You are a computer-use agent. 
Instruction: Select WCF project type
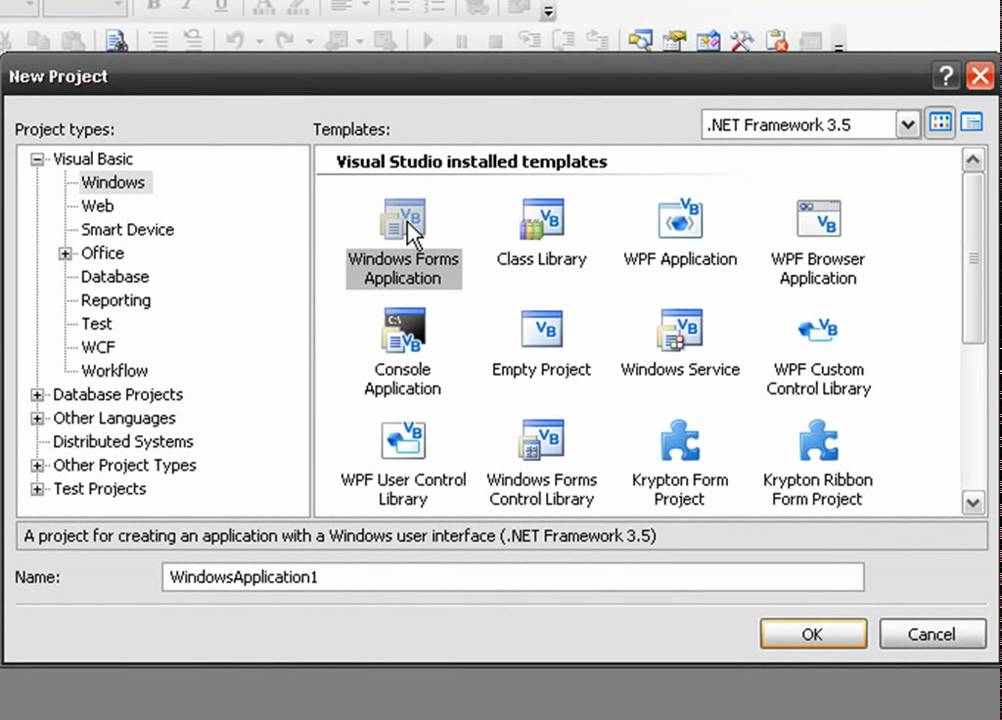[98, 348]
